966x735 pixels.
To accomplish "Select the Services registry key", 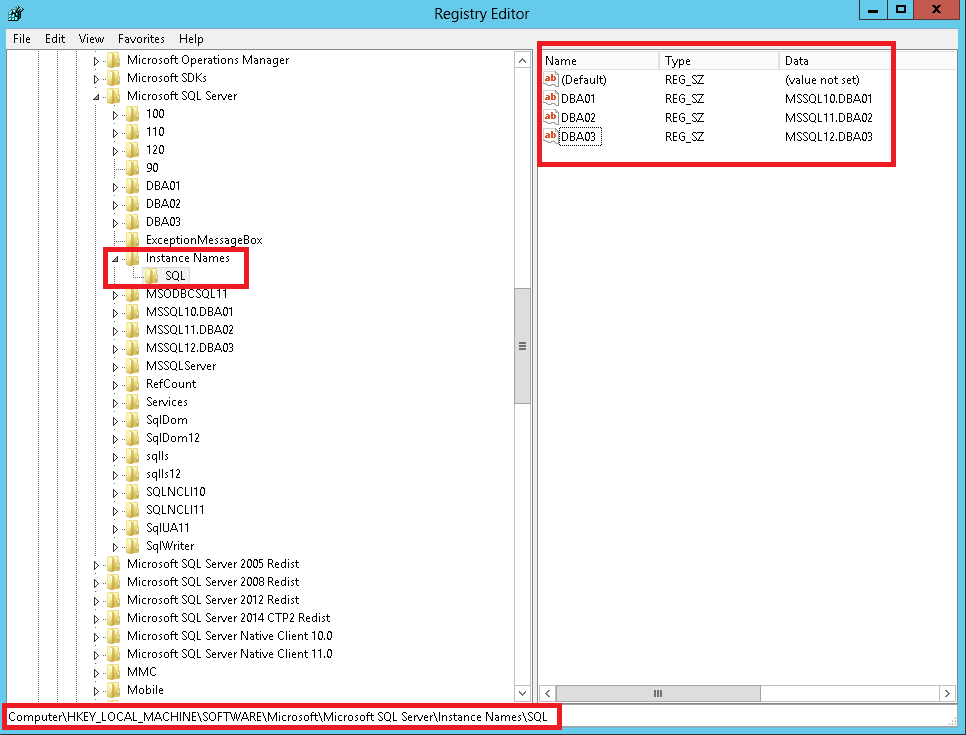I will click(166, 402).
